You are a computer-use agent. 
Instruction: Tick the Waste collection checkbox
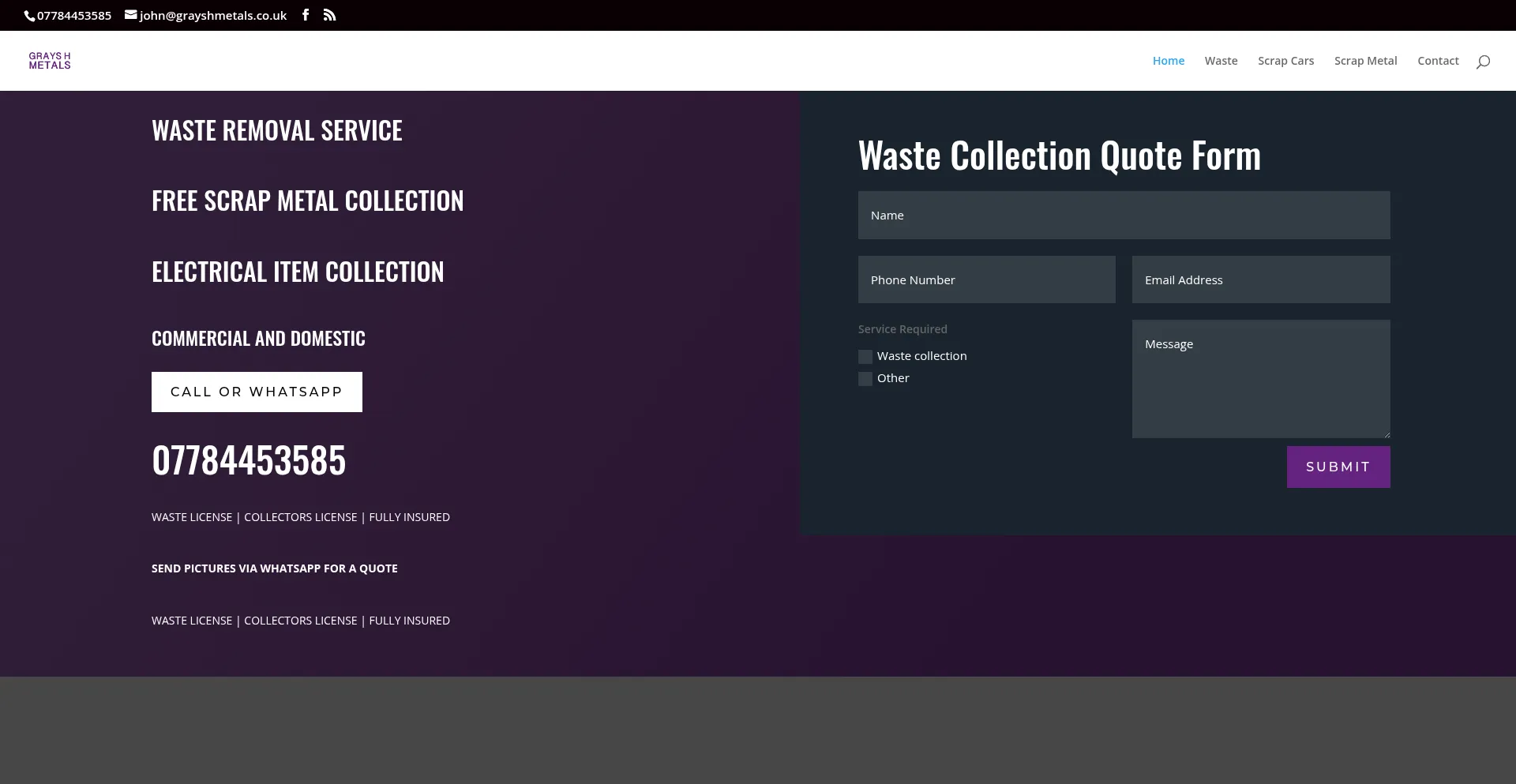click(865, 357)
